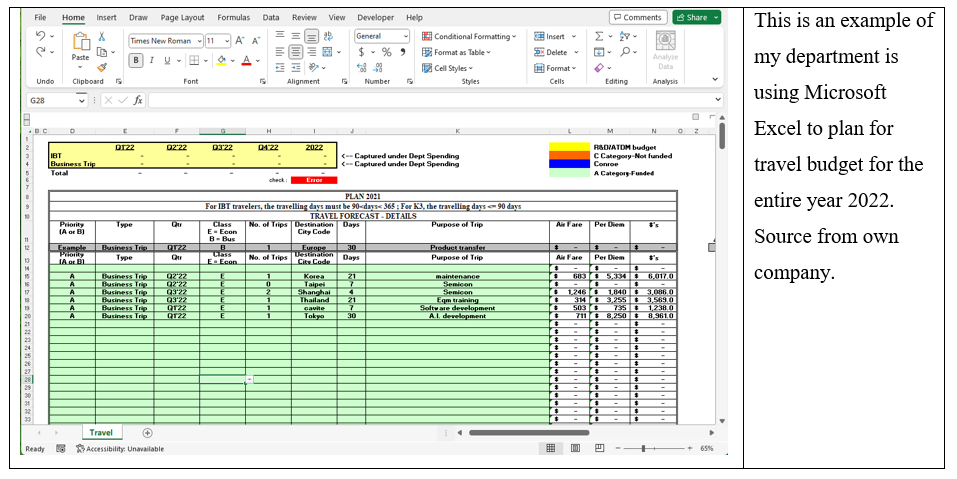Add a new sheet with plus icon
The height and width of the screenshot is (479, 957).
point(147,433)
